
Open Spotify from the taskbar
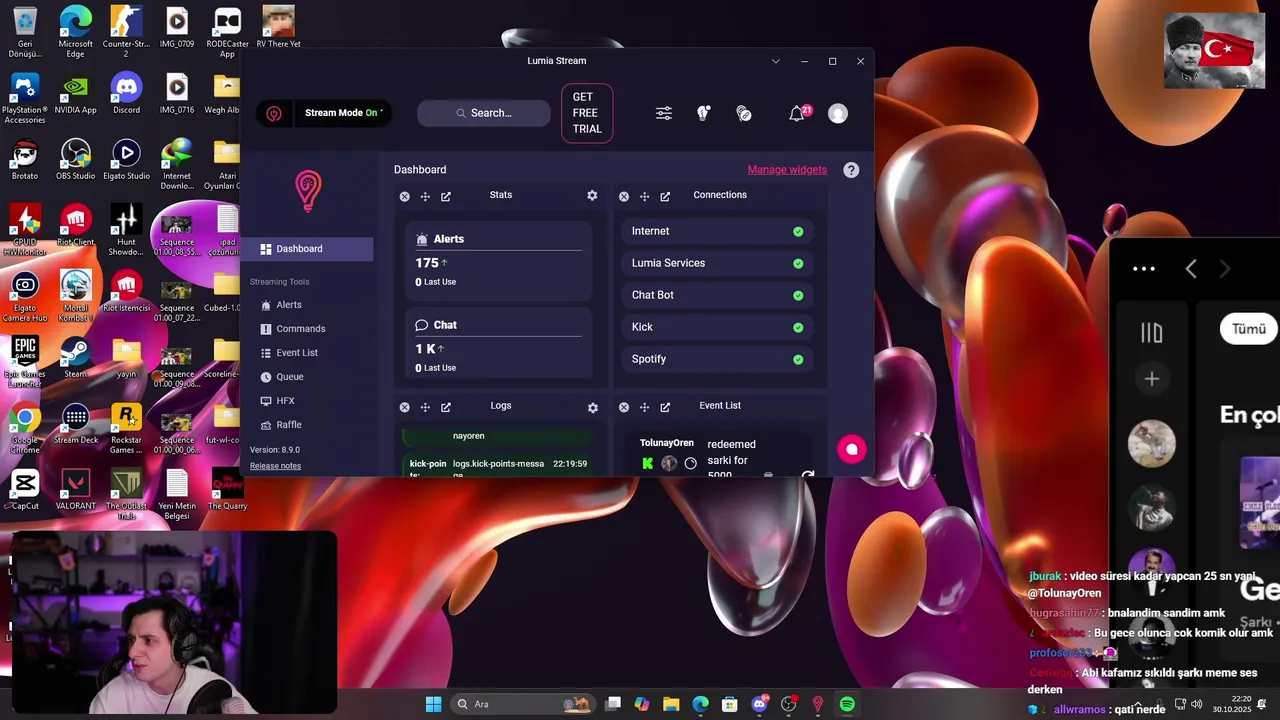tap(847, 704)
